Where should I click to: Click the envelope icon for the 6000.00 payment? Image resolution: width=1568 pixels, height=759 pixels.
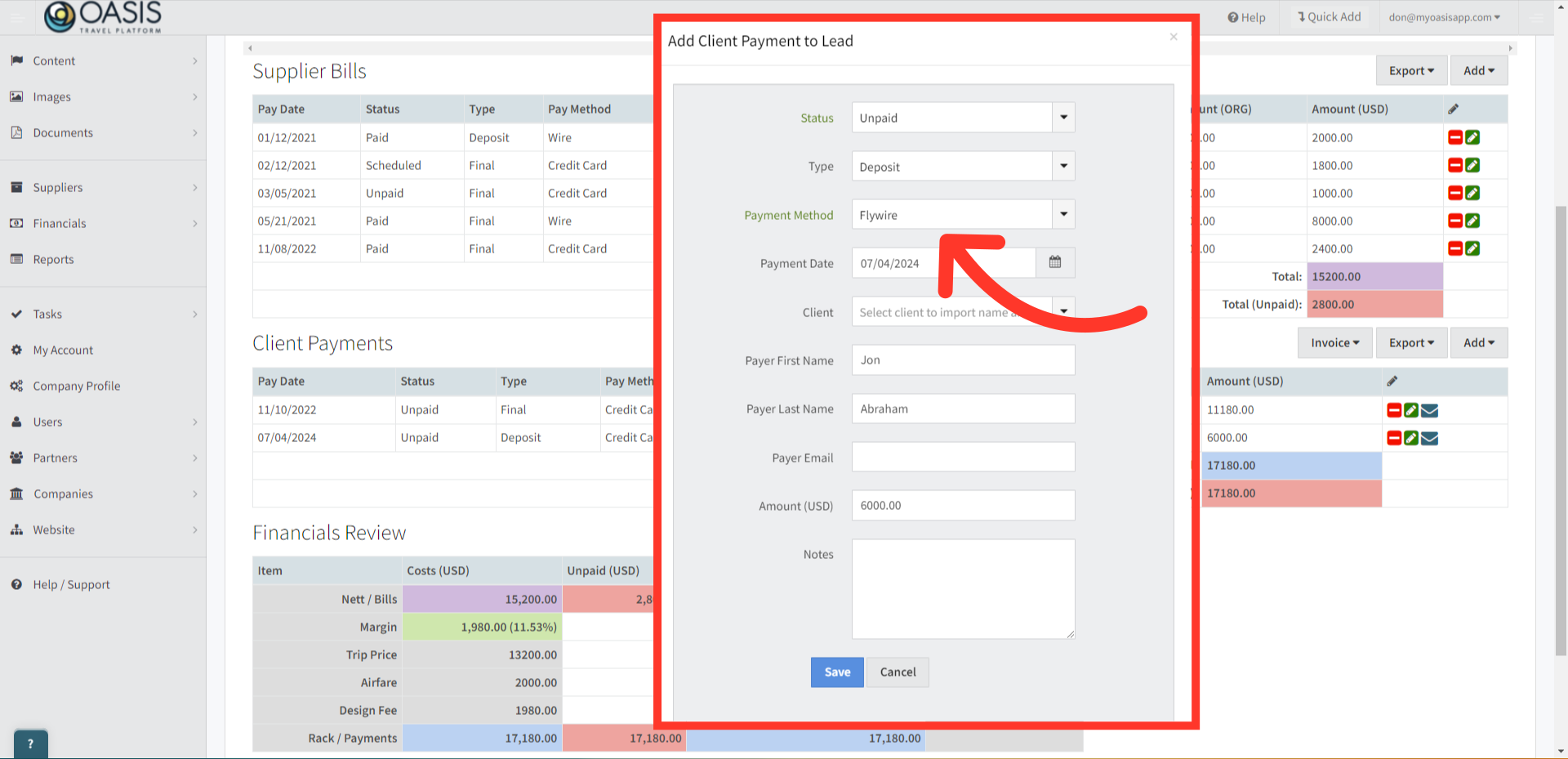1430,438
